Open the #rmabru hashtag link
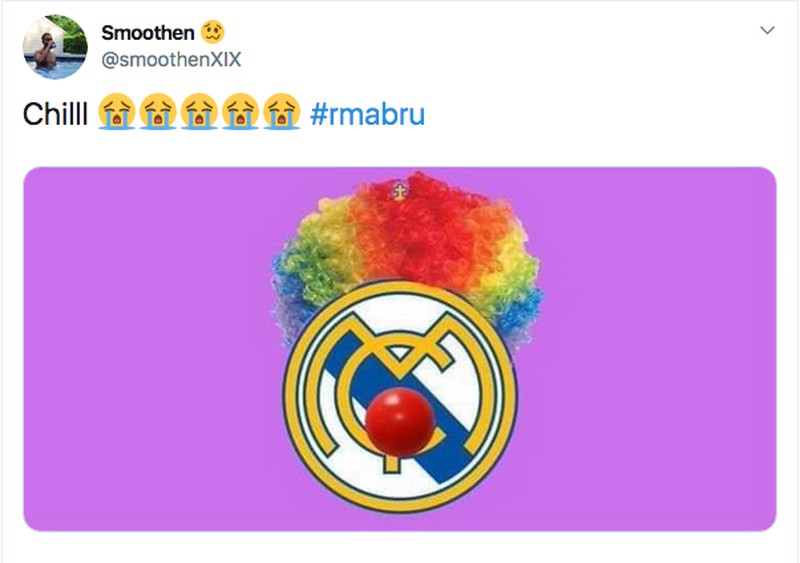This screenshot has width=800, height=563. pyautogui.click(x=367, y=113)
